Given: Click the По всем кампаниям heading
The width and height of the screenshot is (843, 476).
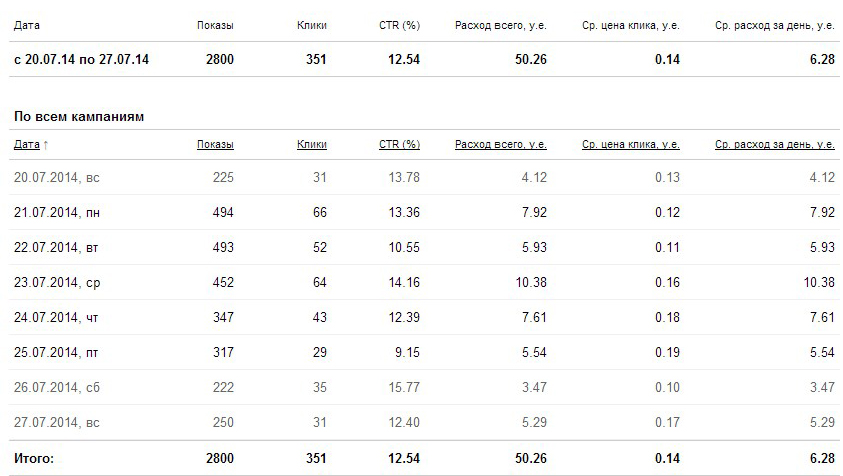Looking at the screenshot, I should [x=79, y=117].
